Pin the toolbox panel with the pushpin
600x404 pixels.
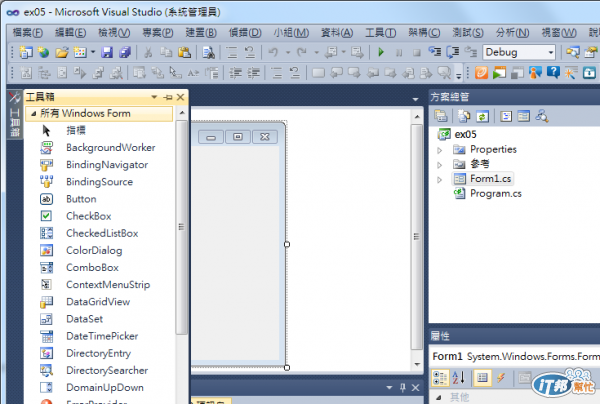coord(168,98)
